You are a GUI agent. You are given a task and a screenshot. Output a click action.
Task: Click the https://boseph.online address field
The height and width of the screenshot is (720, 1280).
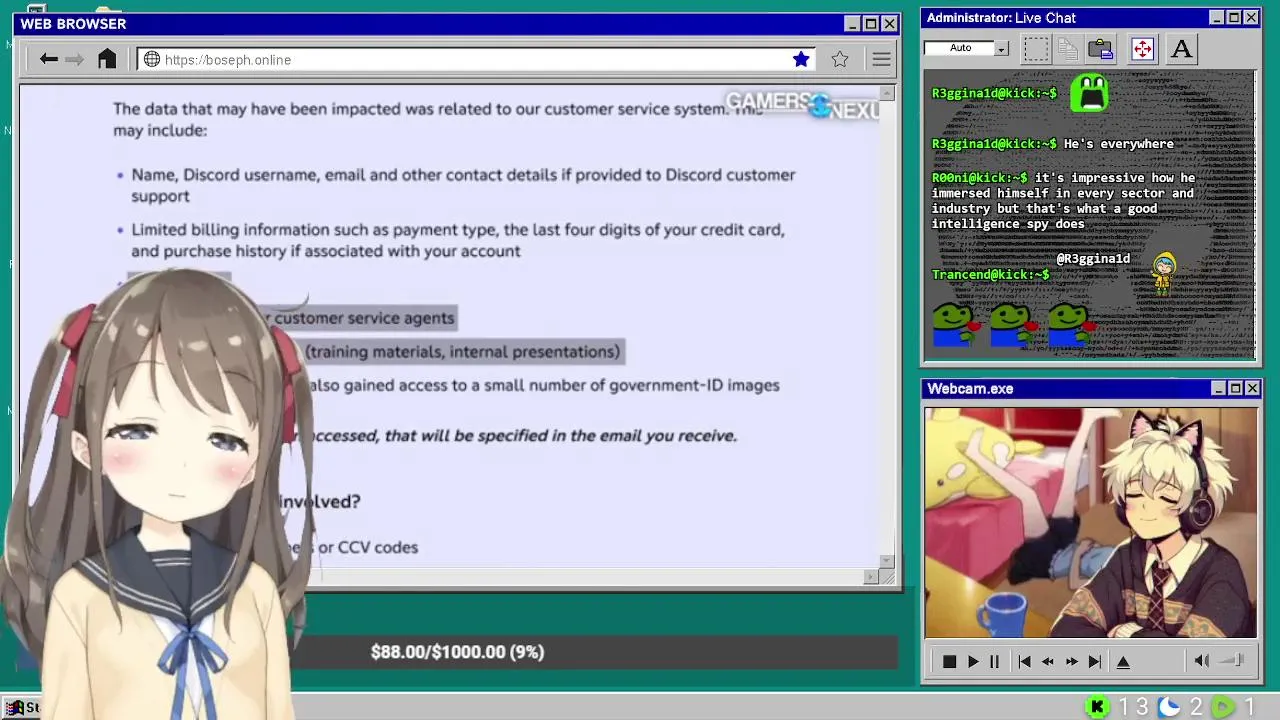click(x=476, y=59)
